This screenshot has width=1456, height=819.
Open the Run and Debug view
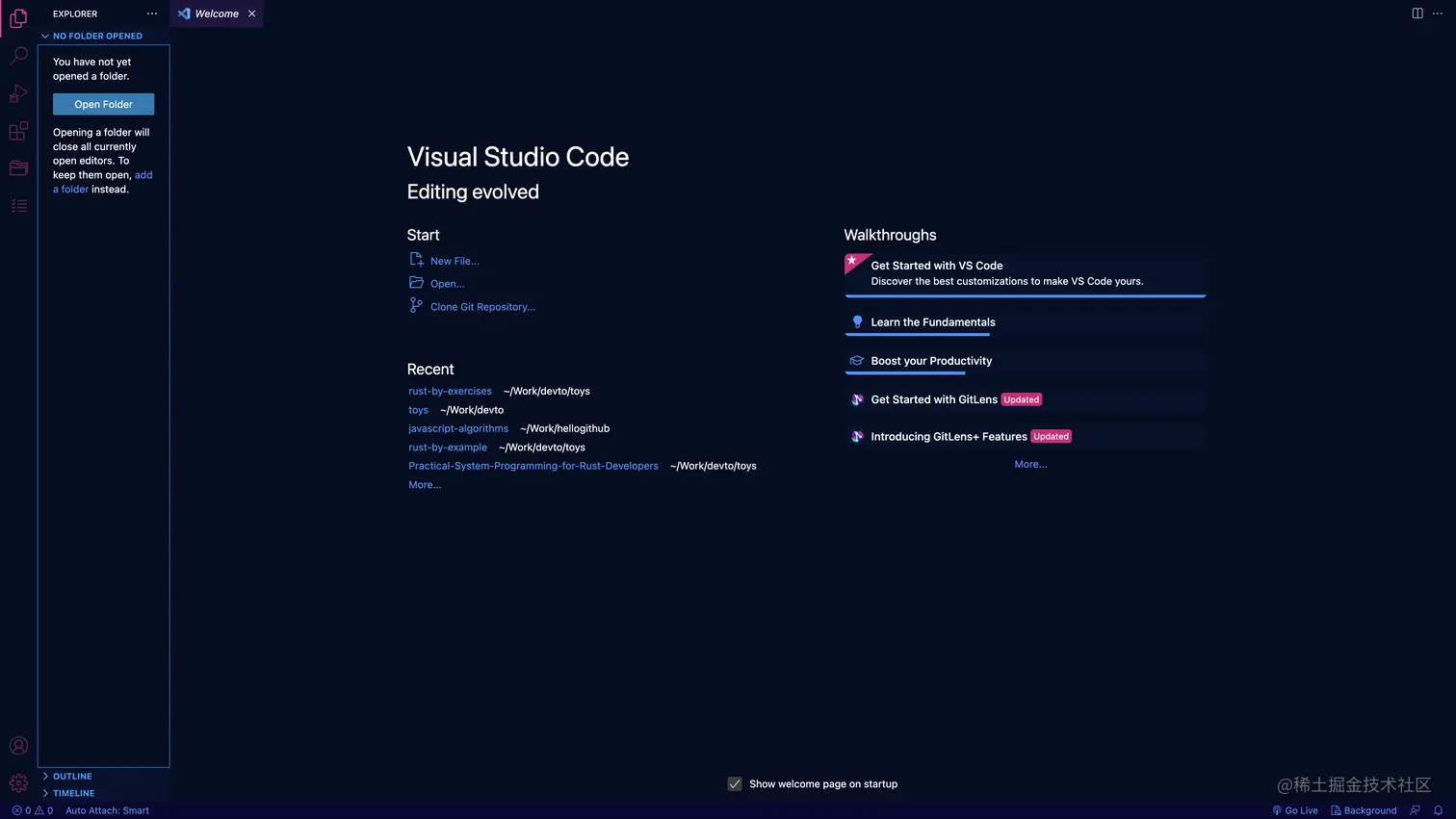tap(18, 93)
